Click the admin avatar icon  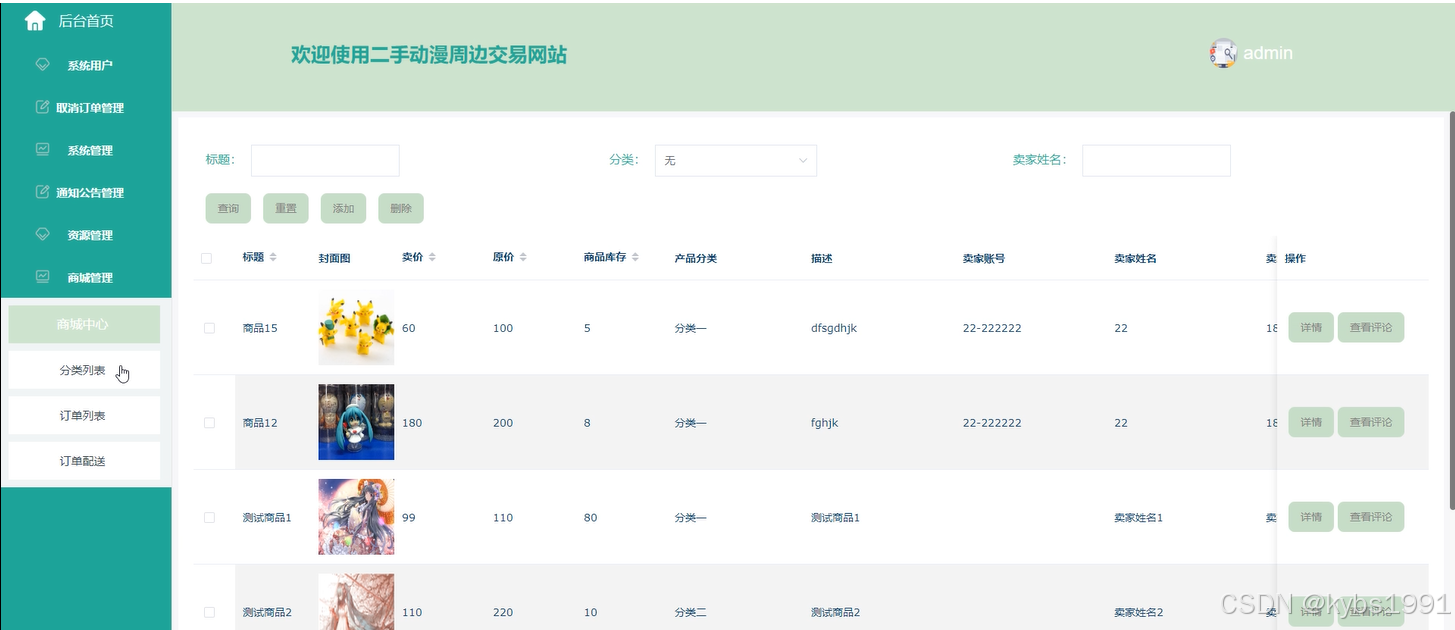(x=1223, y=53)
